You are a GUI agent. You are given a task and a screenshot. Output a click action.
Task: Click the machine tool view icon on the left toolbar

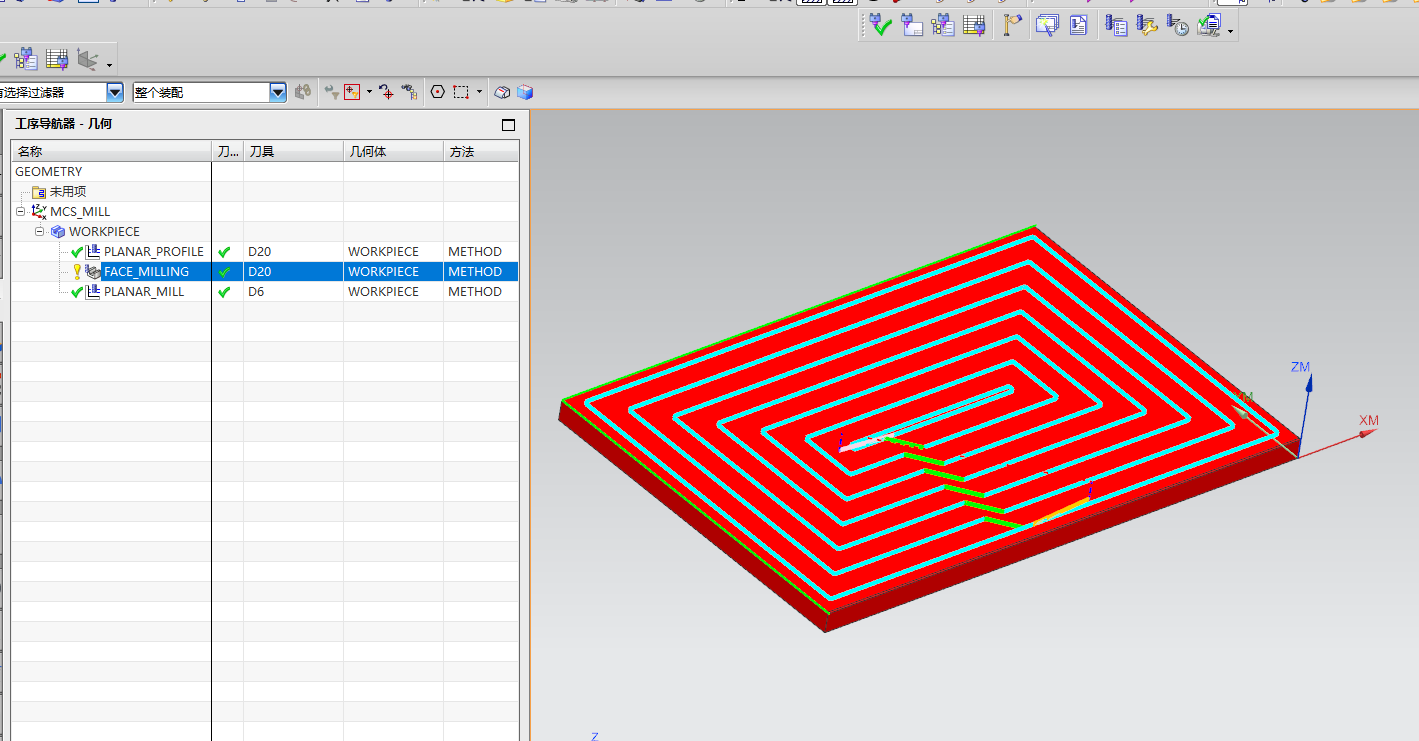click(57, 59)
